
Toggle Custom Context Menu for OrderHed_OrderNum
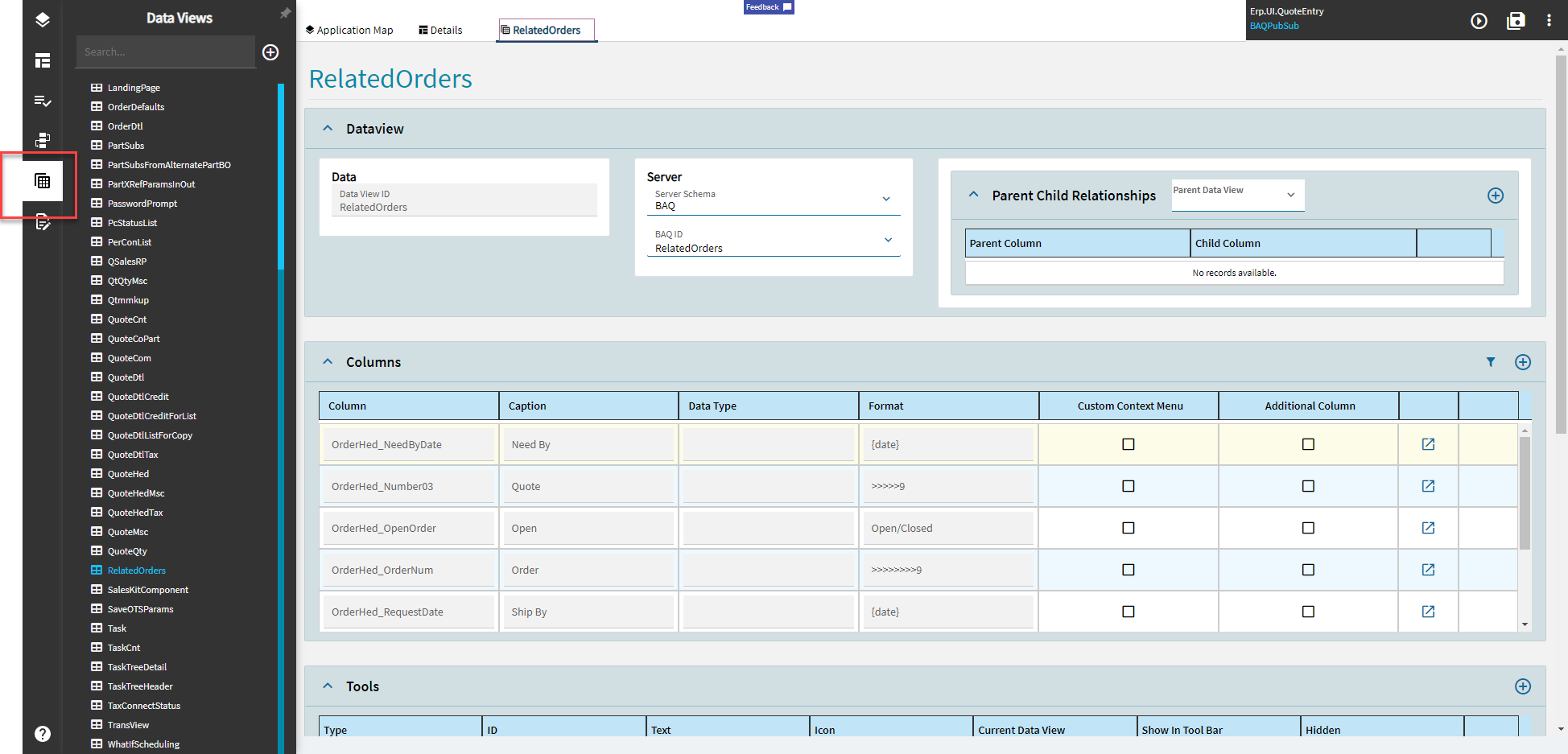[1128, 570]
